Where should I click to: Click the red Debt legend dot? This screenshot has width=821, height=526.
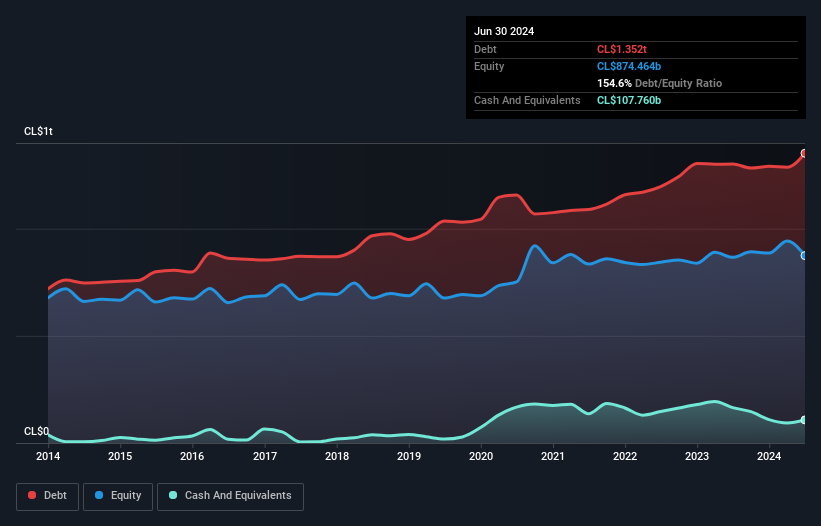32,495
